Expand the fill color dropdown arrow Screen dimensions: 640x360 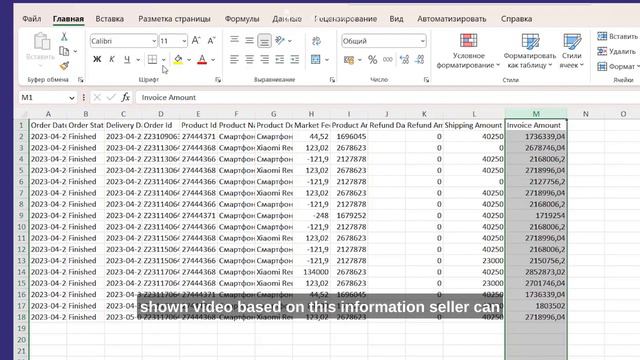click(x=189, y=60)
